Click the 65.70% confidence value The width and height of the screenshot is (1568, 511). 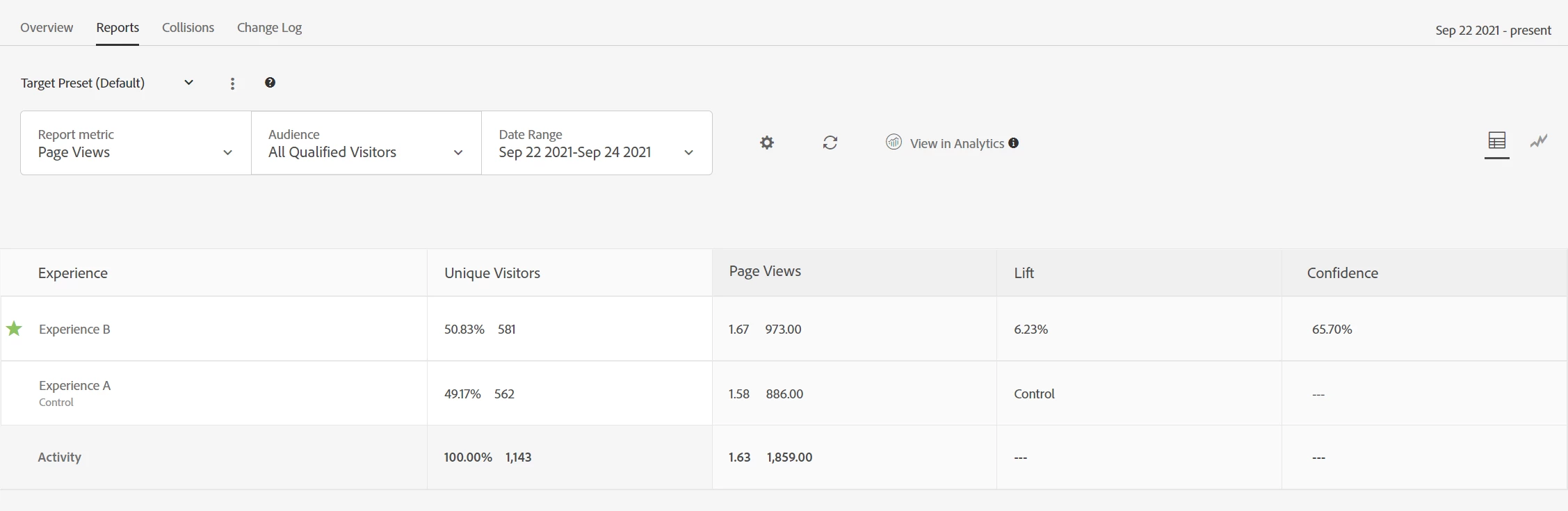tap(1332, 329)
